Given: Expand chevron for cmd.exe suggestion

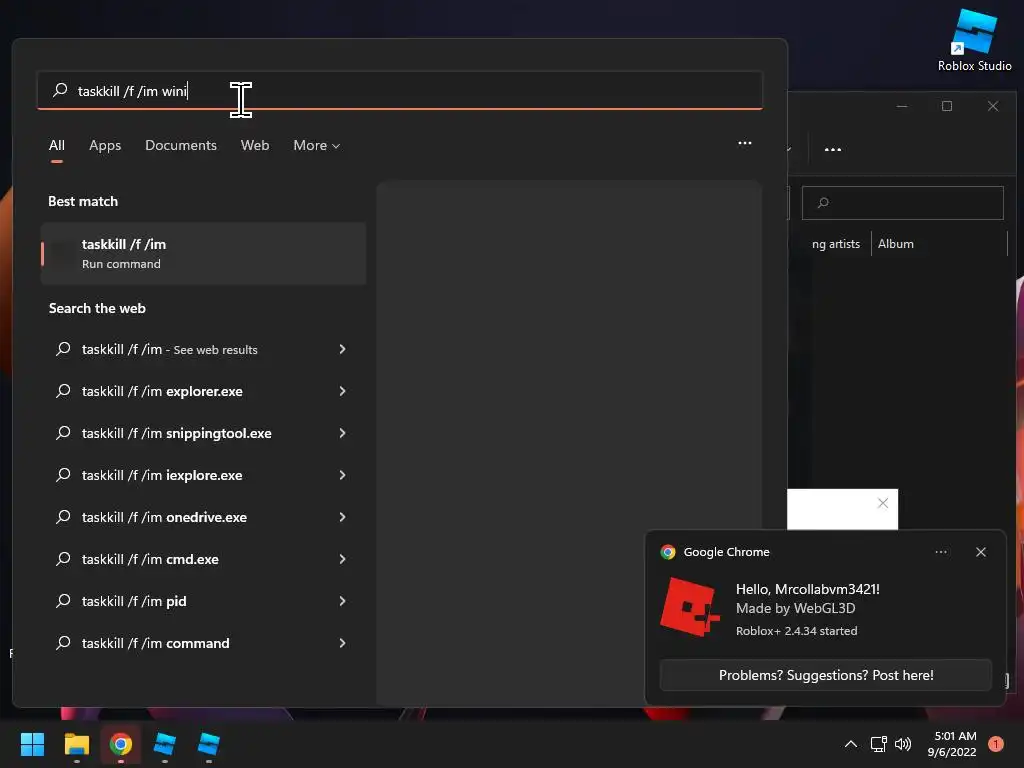Looking at the screenshot, I should 342,559.
